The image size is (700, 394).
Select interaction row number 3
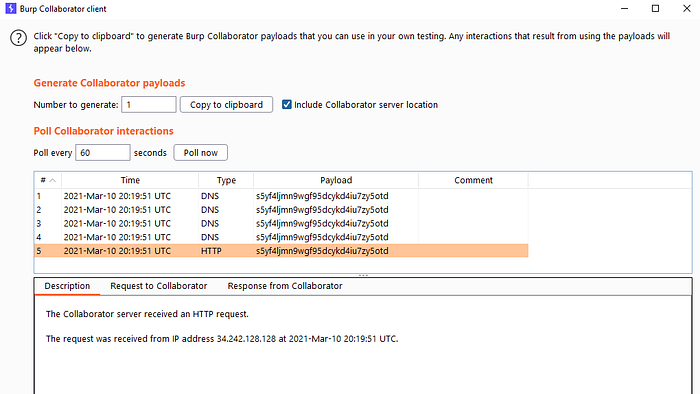coord(281,224)
